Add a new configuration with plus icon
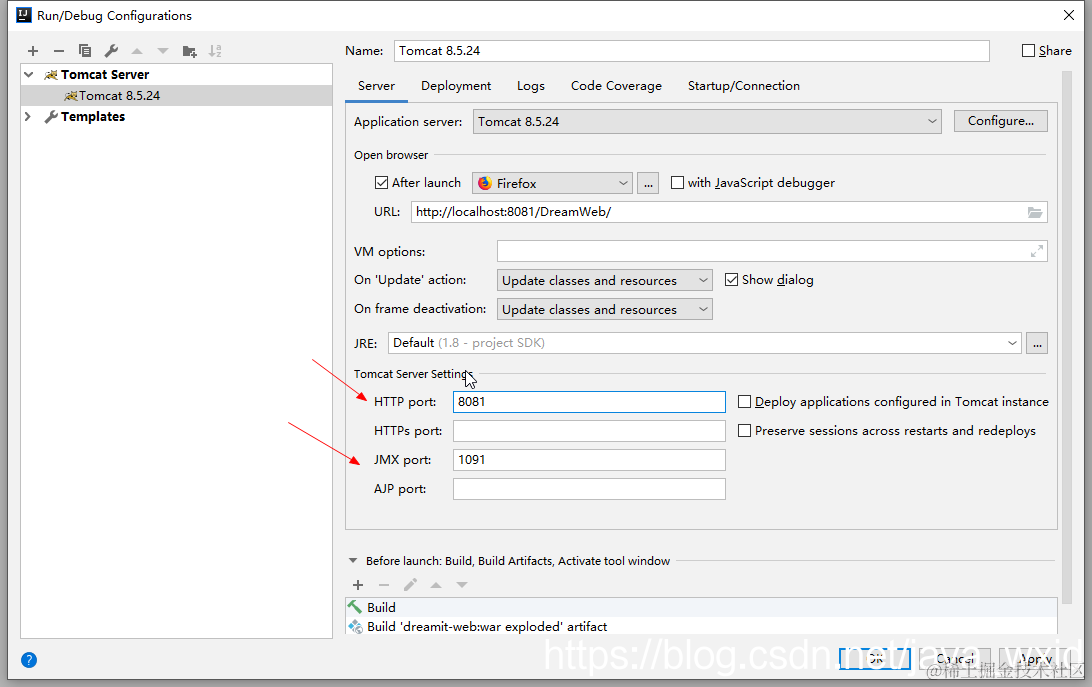Viewport: 1092px width, 687px height. pyautogui.click(x=33, y=51)
